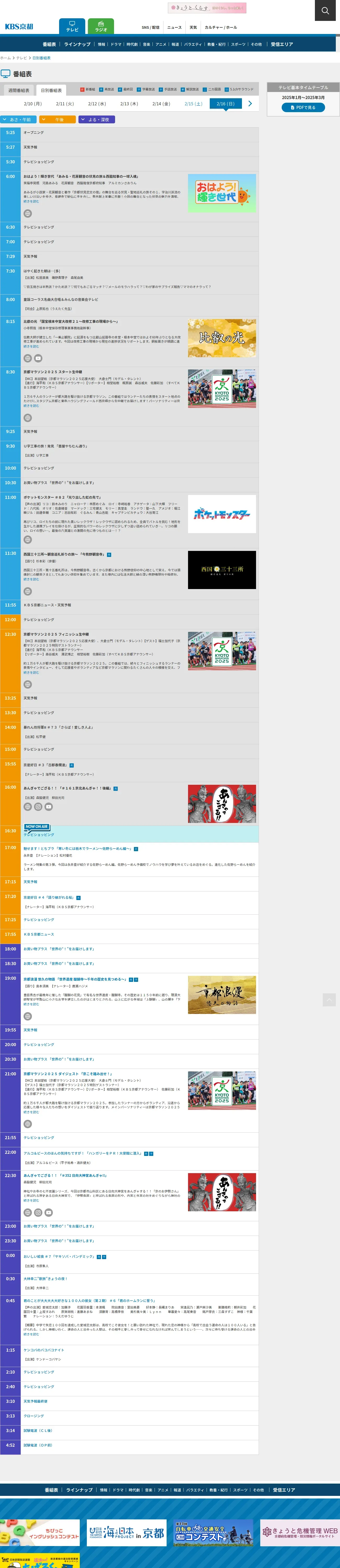Open おいしい給食 #7 program link

59,1256
